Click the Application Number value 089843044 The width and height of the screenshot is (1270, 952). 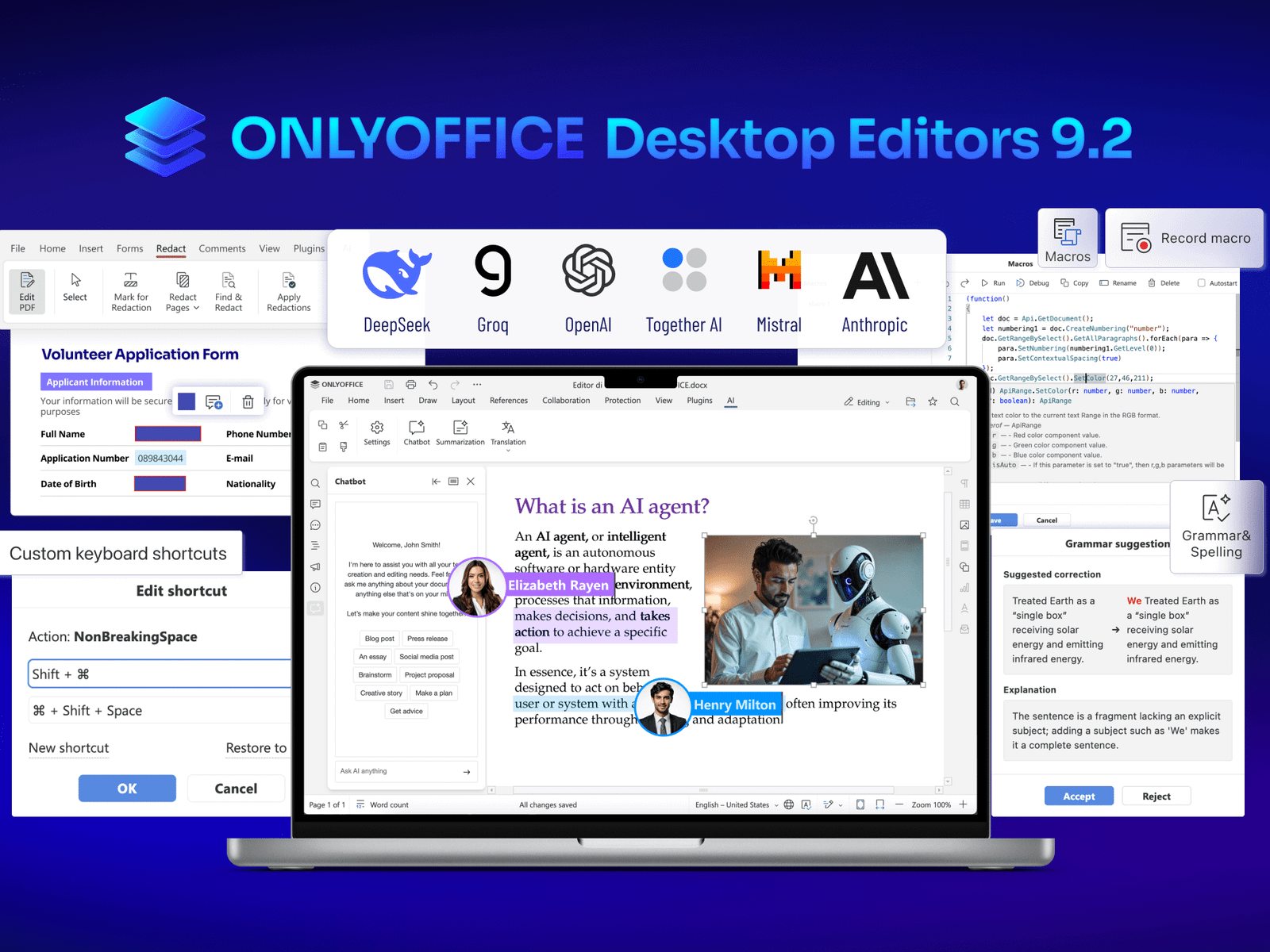coord(160,459)
